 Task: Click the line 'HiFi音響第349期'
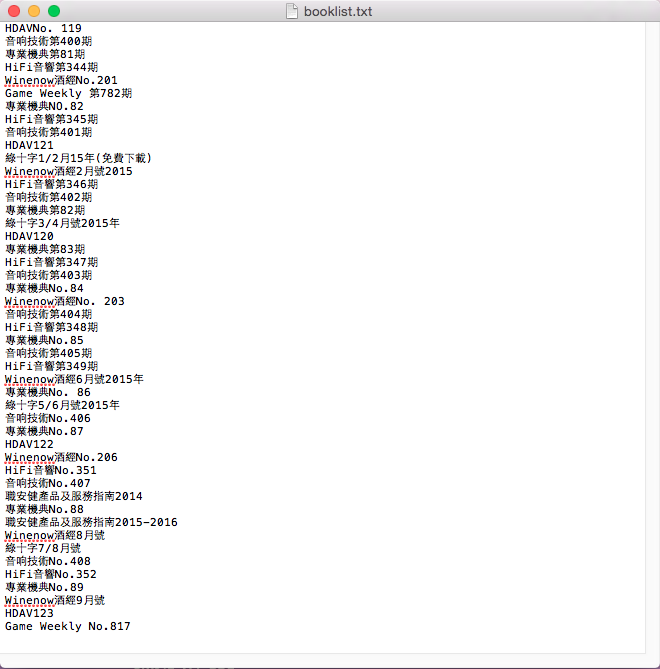tap(52, 366)
